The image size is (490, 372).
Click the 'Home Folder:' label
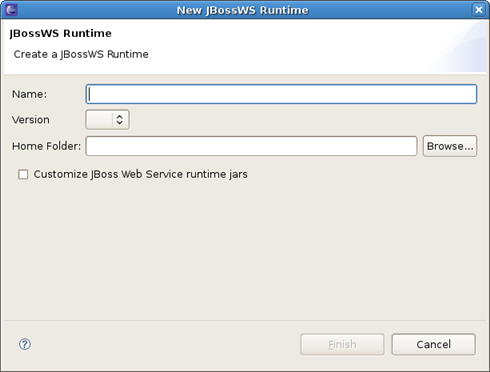click(46, 146)
